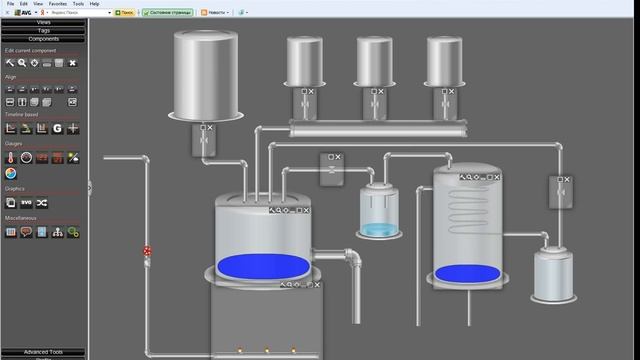
Task: Click the G timeline component icon
Action: point(57,129)
